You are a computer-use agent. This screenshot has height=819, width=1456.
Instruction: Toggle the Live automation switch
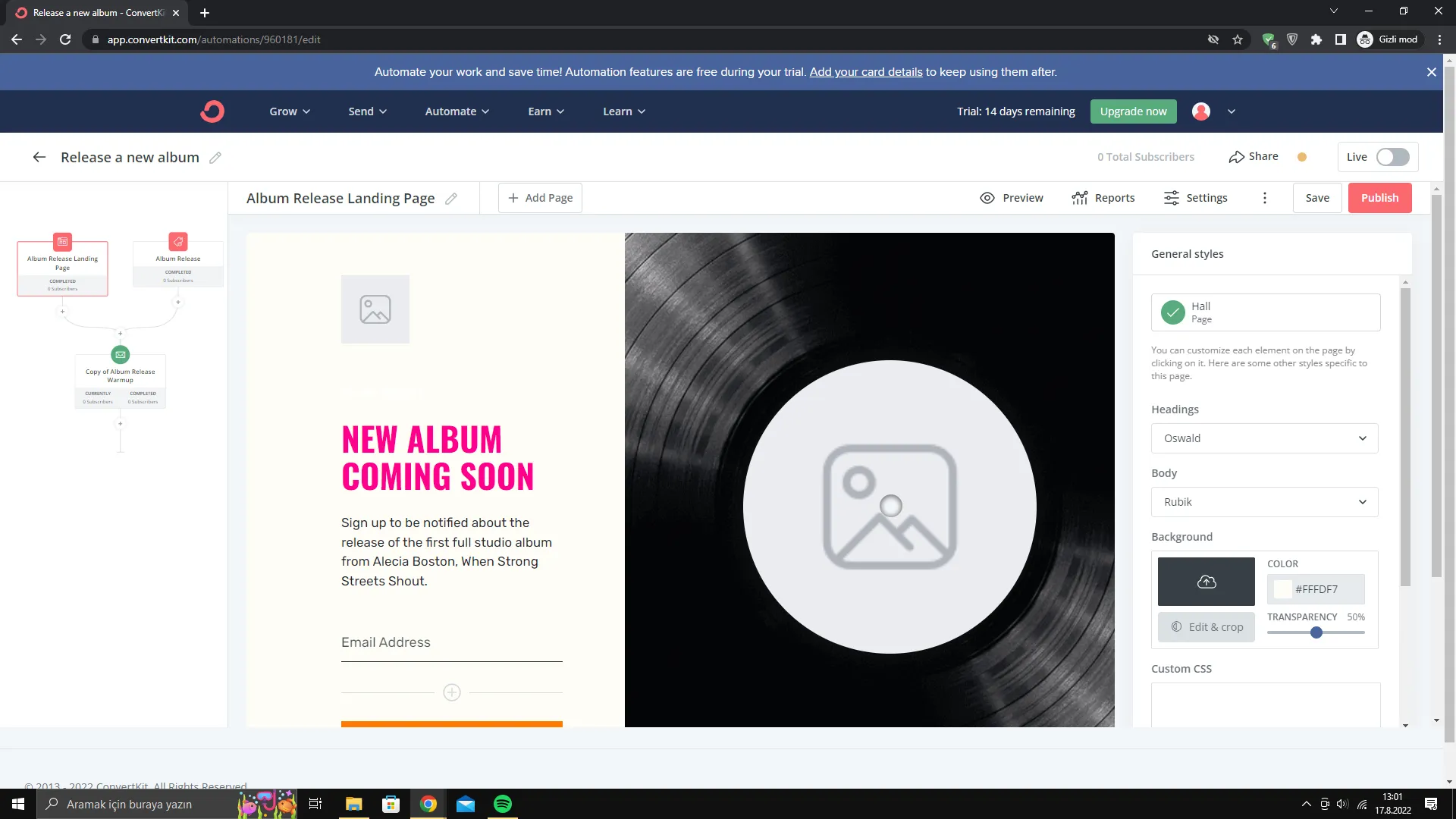(x=1393, y=157)
